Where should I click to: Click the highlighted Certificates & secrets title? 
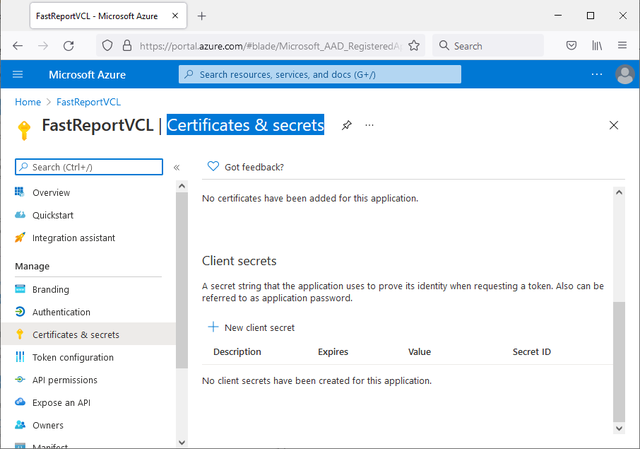coord(245,125)
